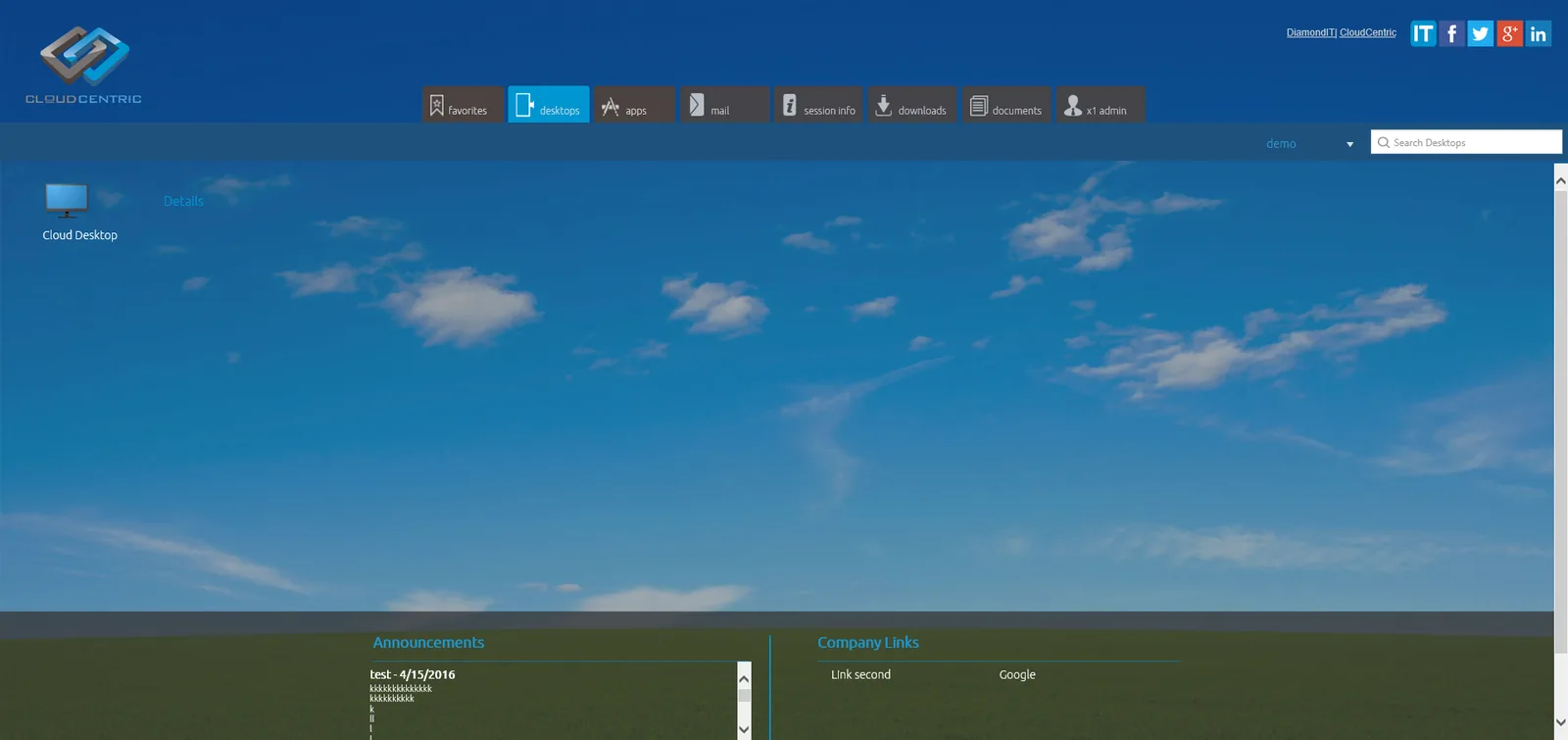Screen dimensions: 1568x740
Task: Click the CloudCentric logo
Action: 83,65
